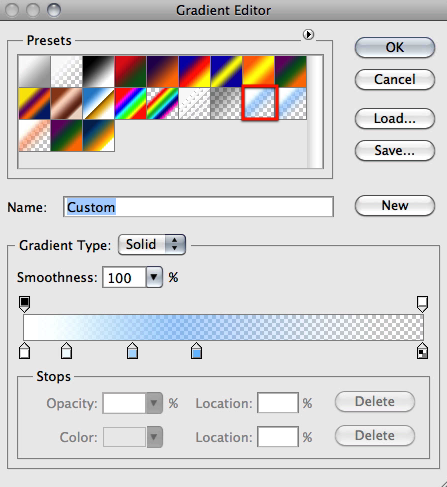Pick the black to white gradient preset
The height and width of the screenshot is (487, 447).
pyautogui.click(x=98, y=71)
